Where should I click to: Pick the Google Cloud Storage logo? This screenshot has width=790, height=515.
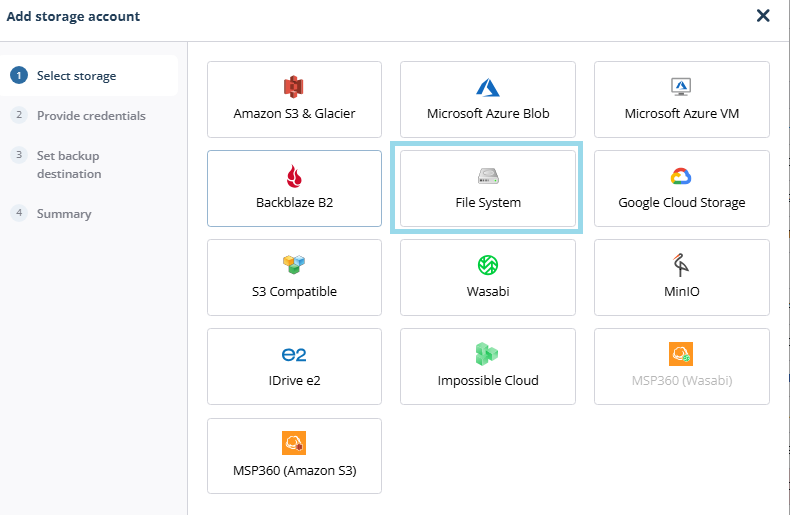click(681, 176)
